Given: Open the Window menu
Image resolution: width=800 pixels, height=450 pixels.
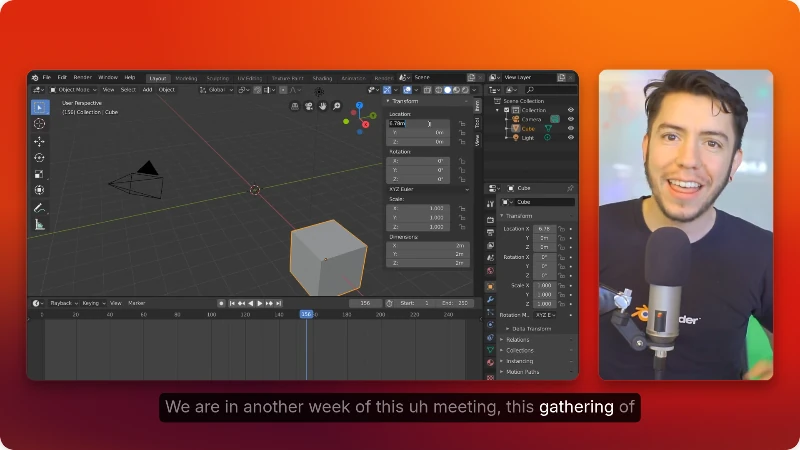Looking at the screenshot, I should point(108,78).
